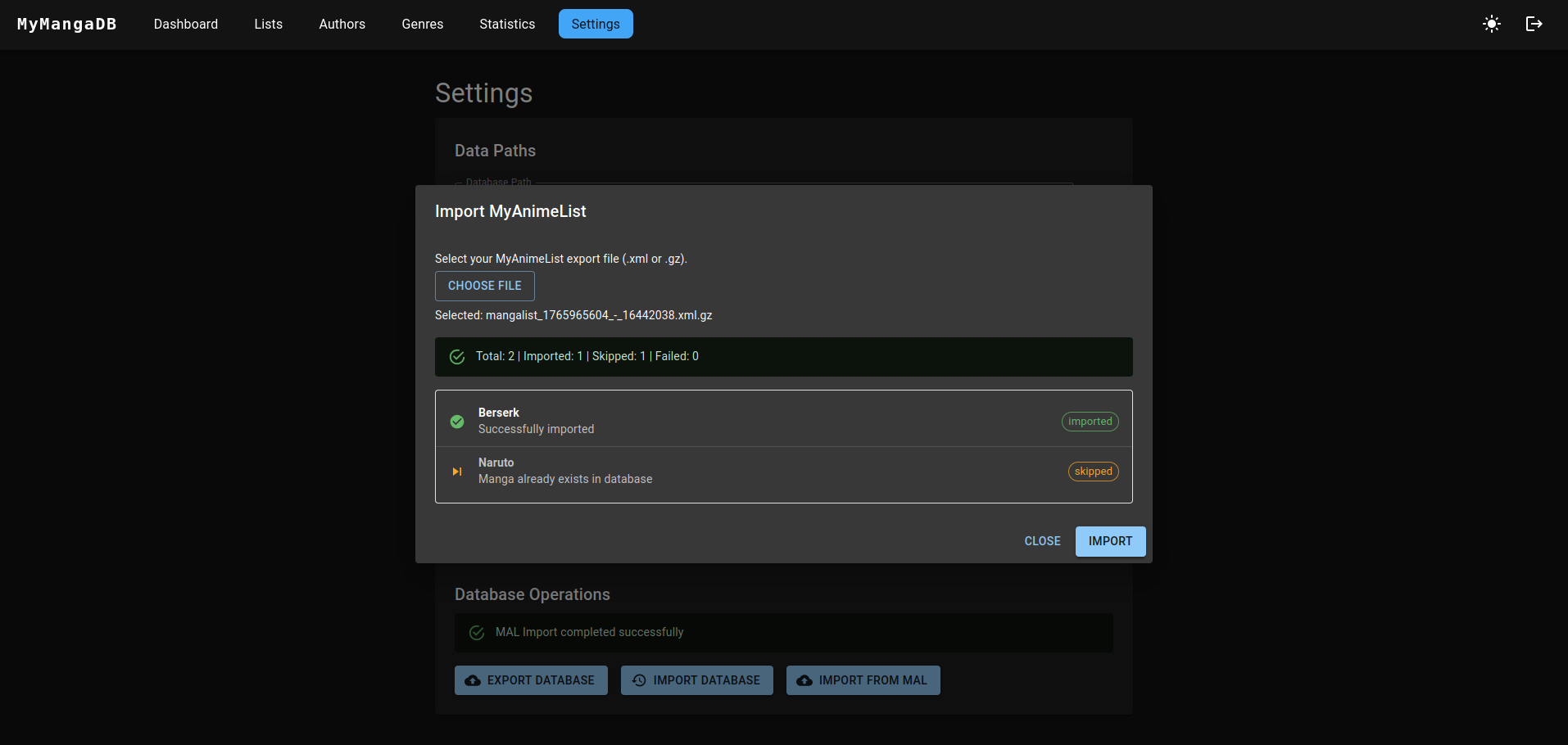Click the restore icon on Import Database

point(639,680)
